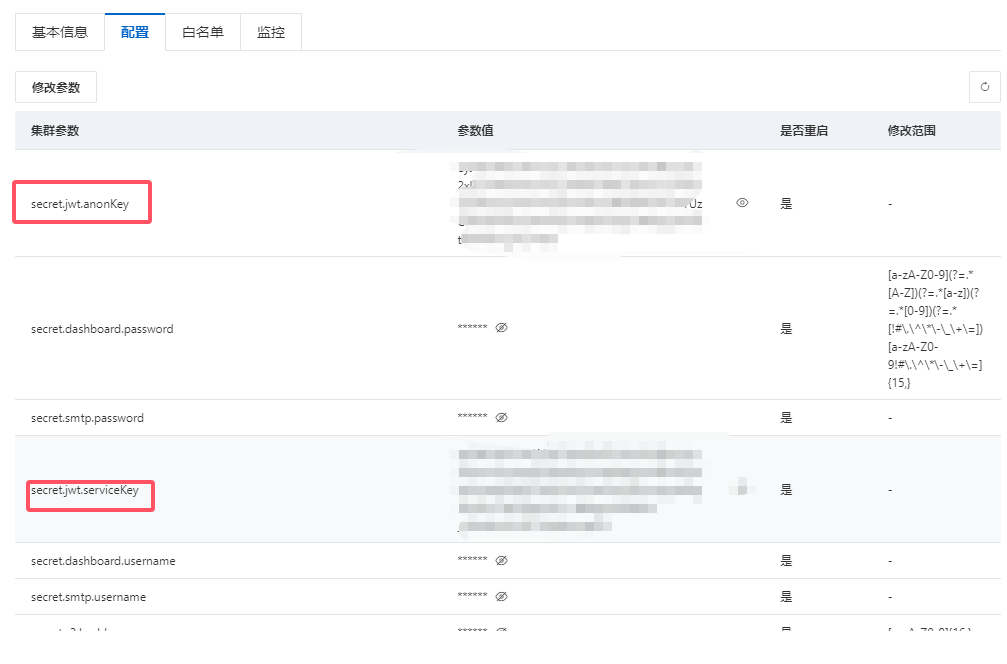Click the crossed-eye icon beside secret.smtp.username

[501, 596]
